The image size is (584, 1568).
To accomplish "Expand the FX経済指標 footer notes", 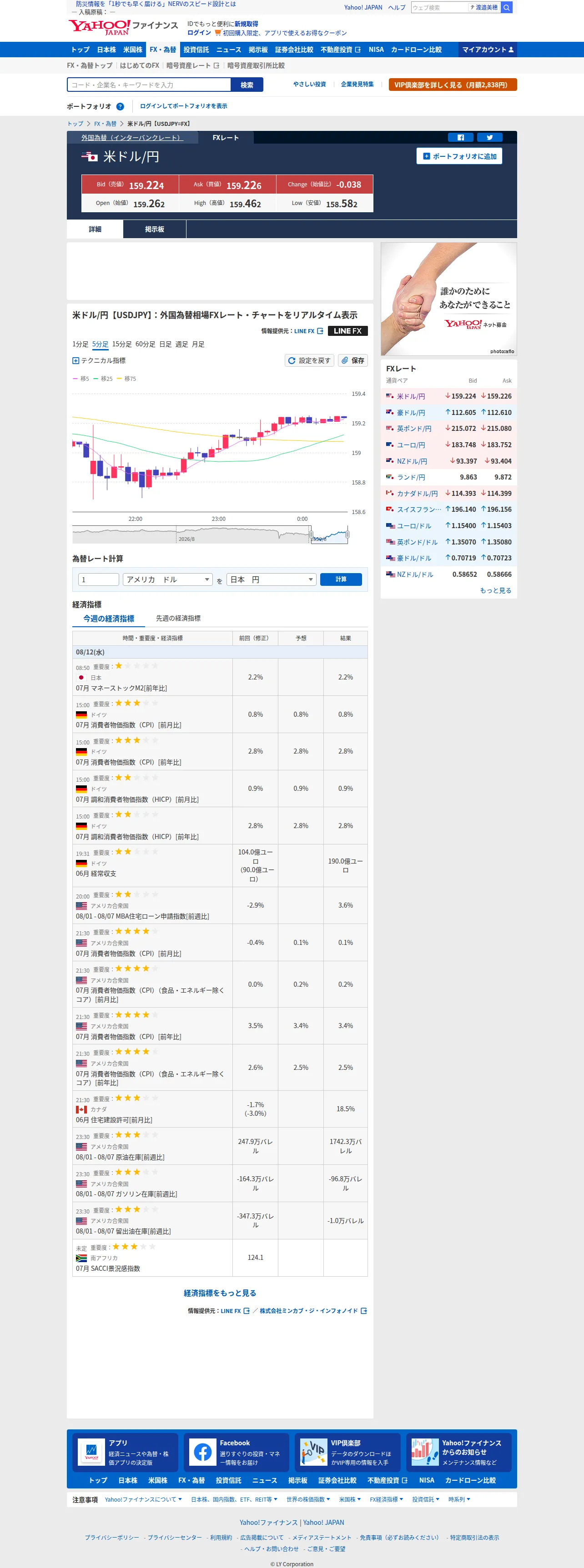I will tap(386, 1499).
